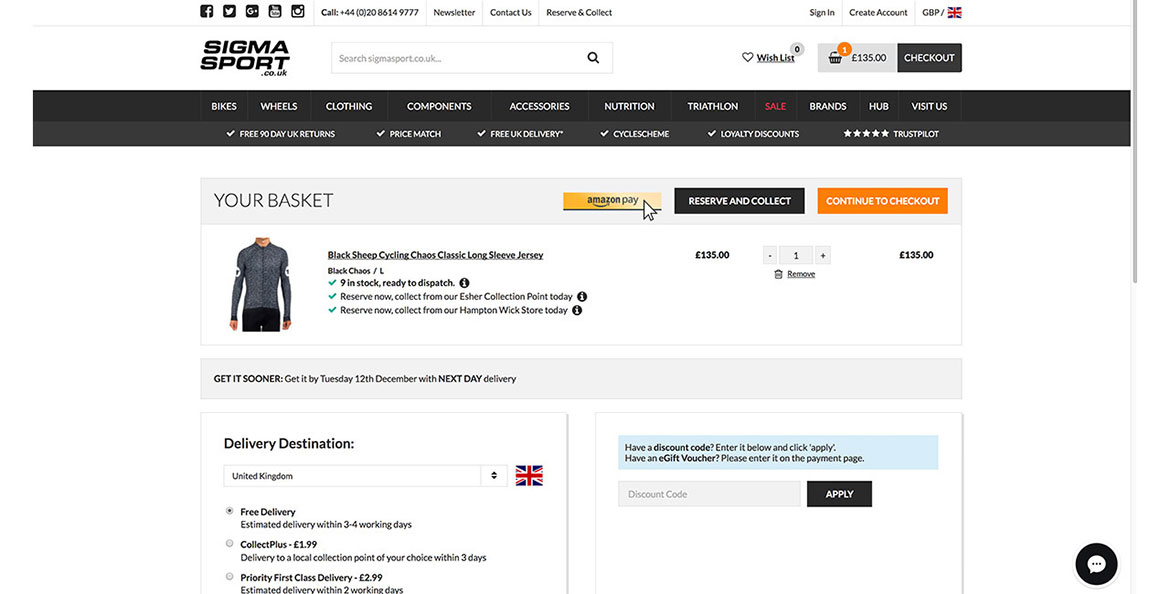Click the Create Account link
1170x594 pixels.
click(x=878, y=13)
